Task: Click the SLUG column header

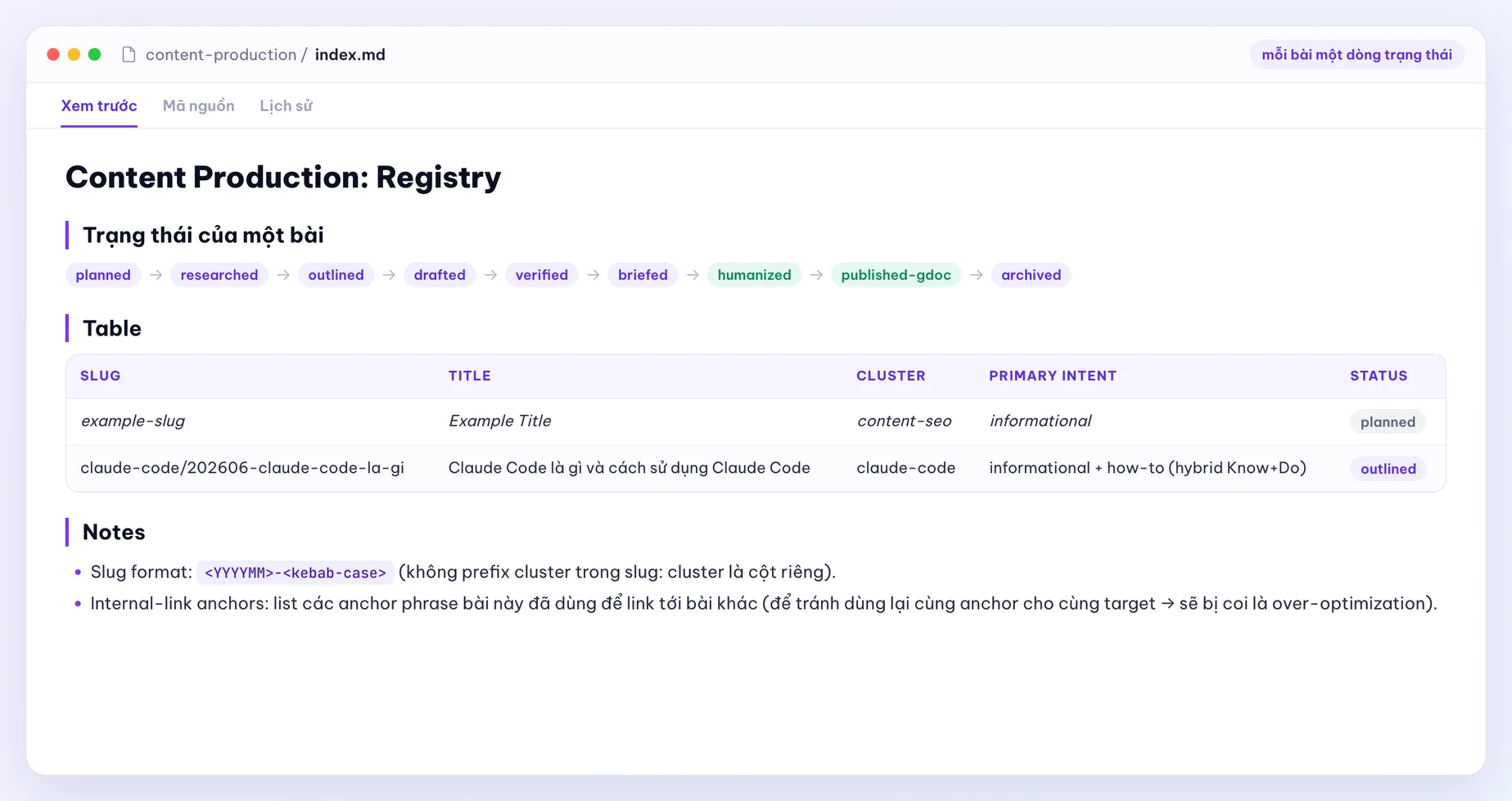Action: tap(101, 376)
